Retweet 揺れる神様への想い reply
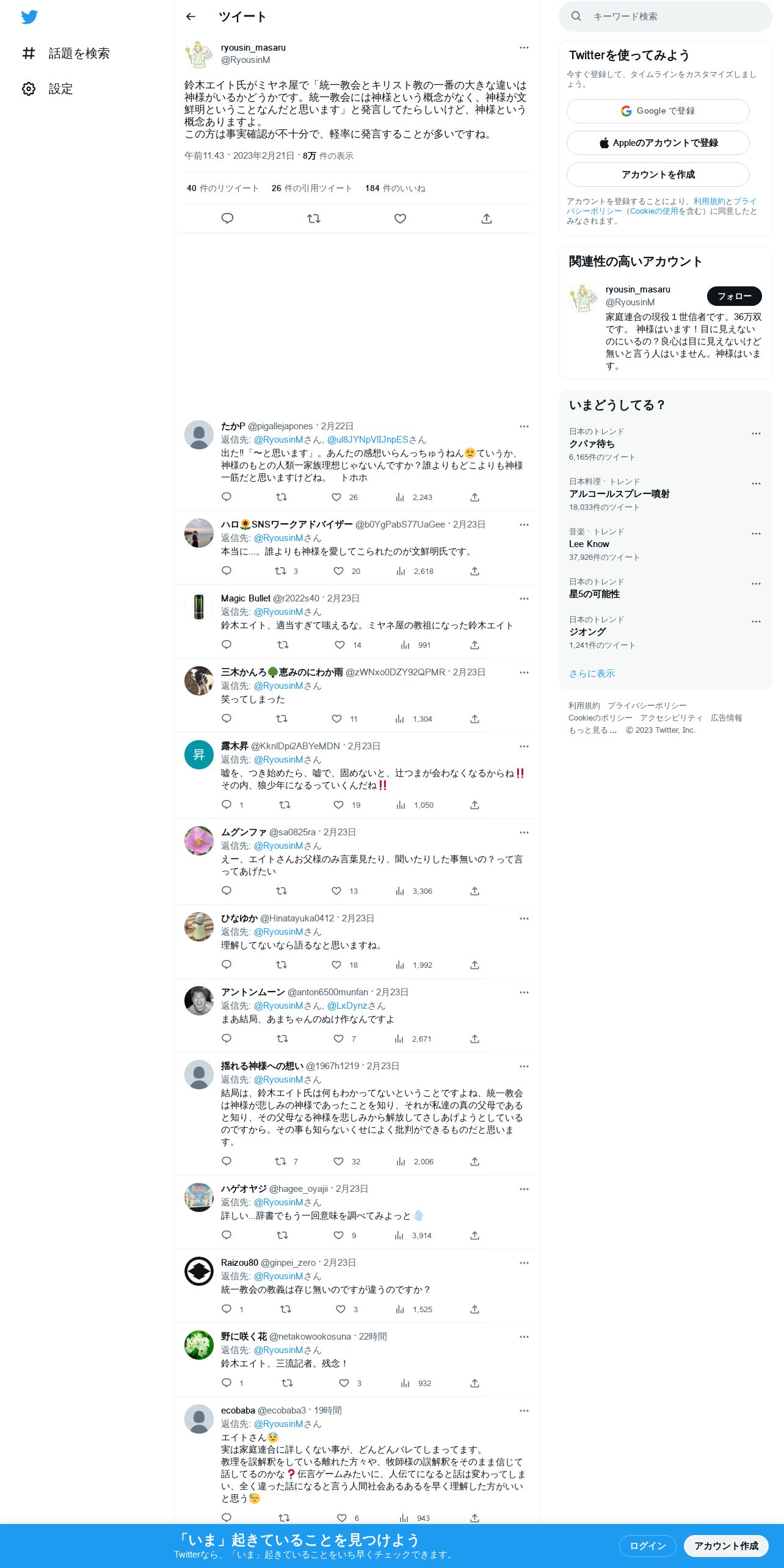Screen dimensions: 784x1568 (280, 1161)
